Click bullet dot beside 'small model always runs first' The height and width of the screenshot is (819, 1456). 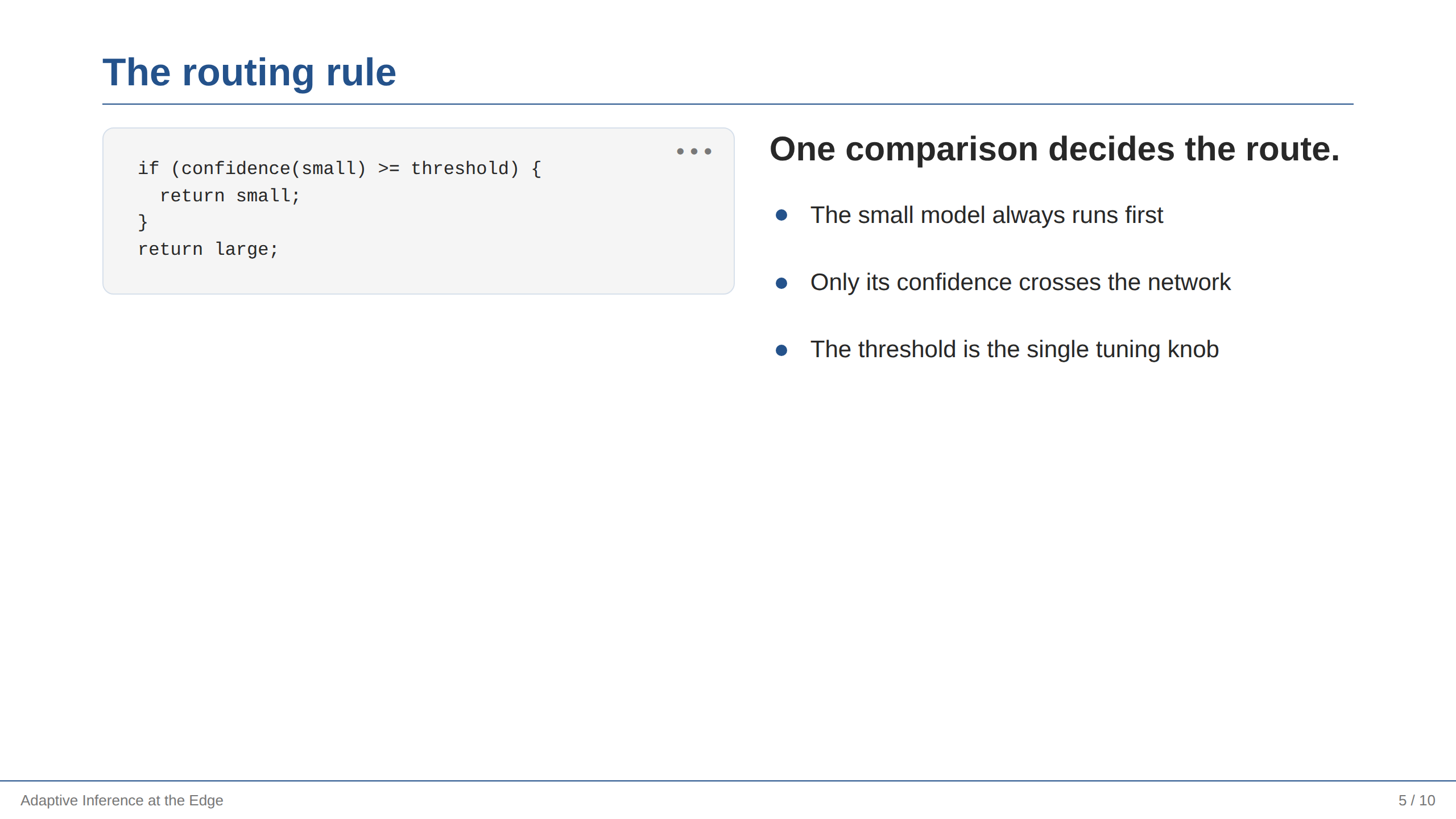[781, 215]
